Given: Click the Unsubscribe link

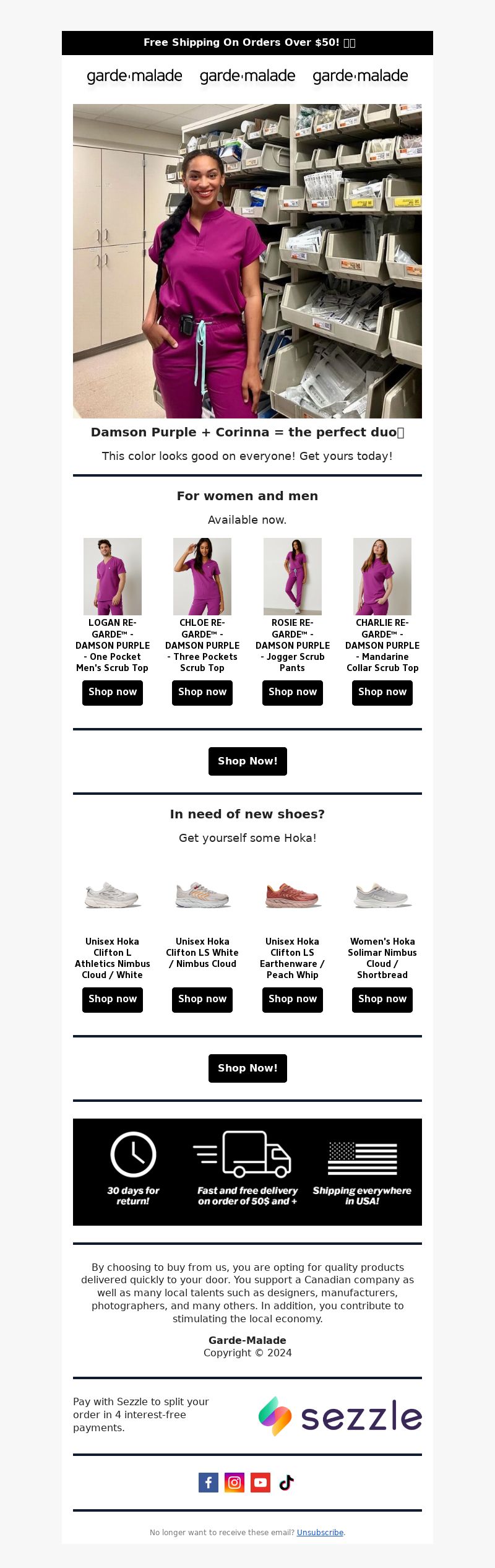Looking at the screenshot, I should [x=320, y=1532].
